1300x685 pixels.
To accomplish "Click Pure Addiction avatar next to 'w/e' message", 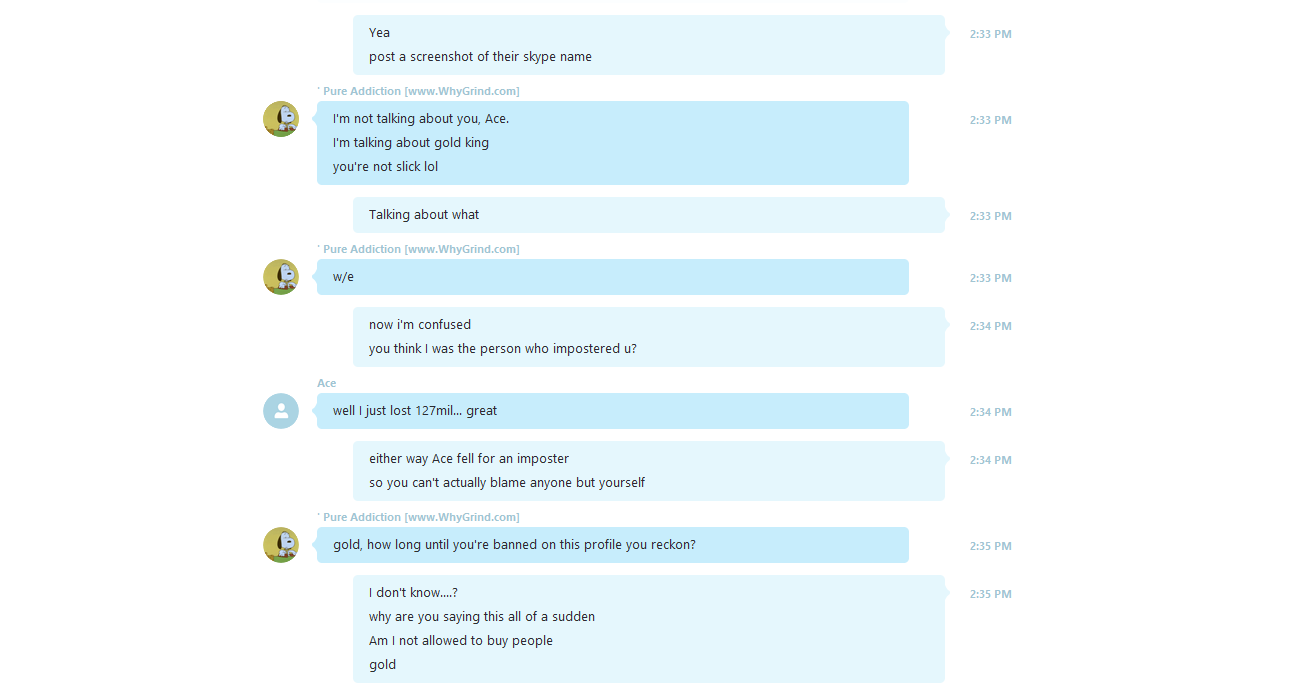I will click(x=281, y=277).
